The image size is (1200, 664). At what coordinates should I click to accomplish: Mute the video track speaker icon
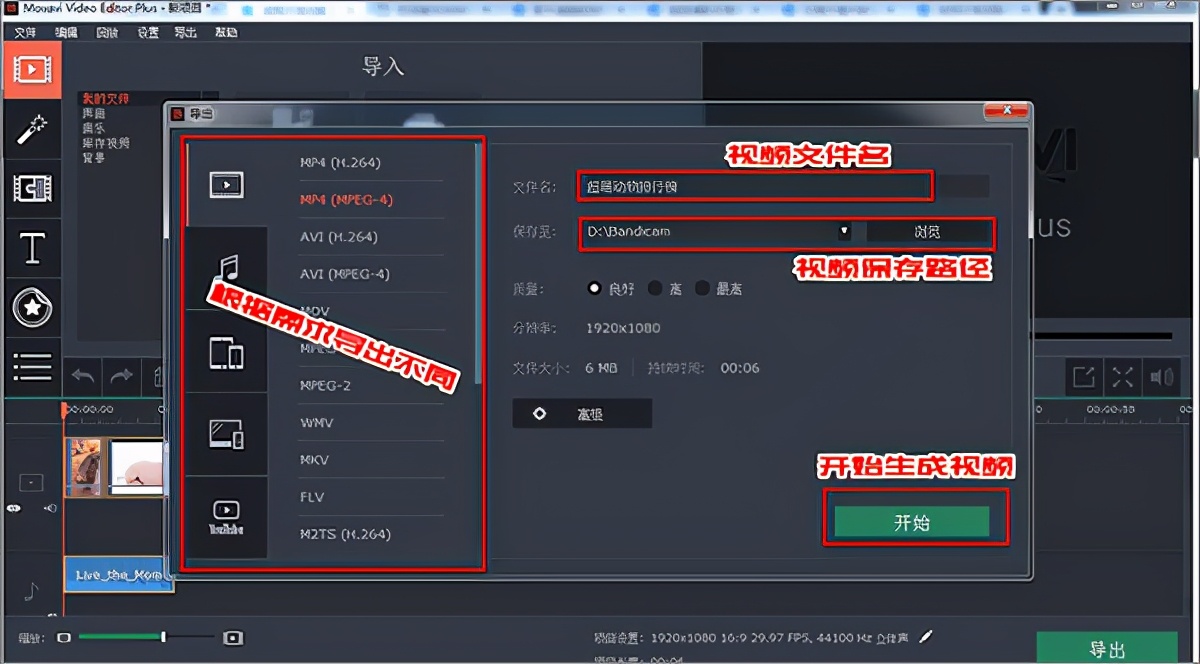pyautogui.click(x=50, y=508)
